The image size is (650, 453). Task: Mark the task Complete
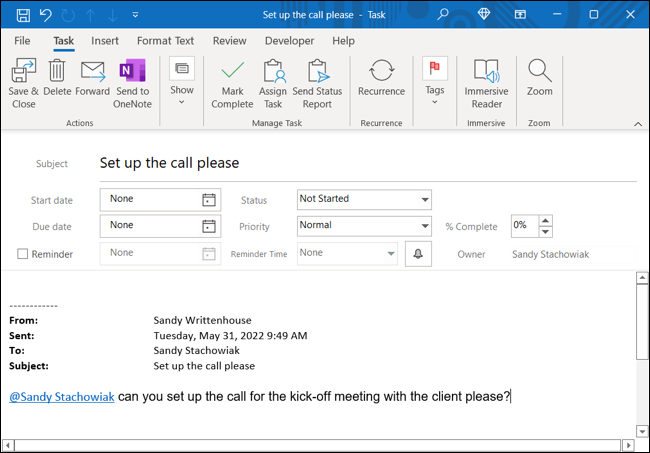tap(232, 84)
